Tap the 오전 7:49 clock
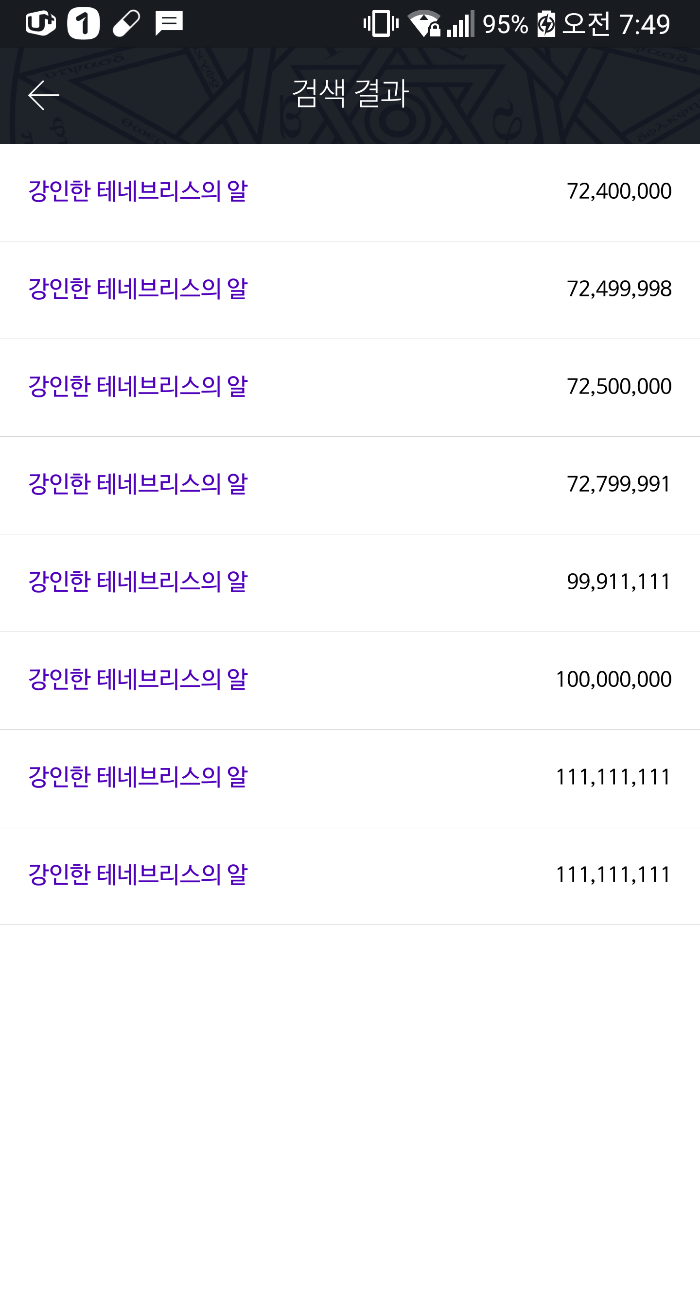This screenshot has width=700, height=1298. coord(615,24)
